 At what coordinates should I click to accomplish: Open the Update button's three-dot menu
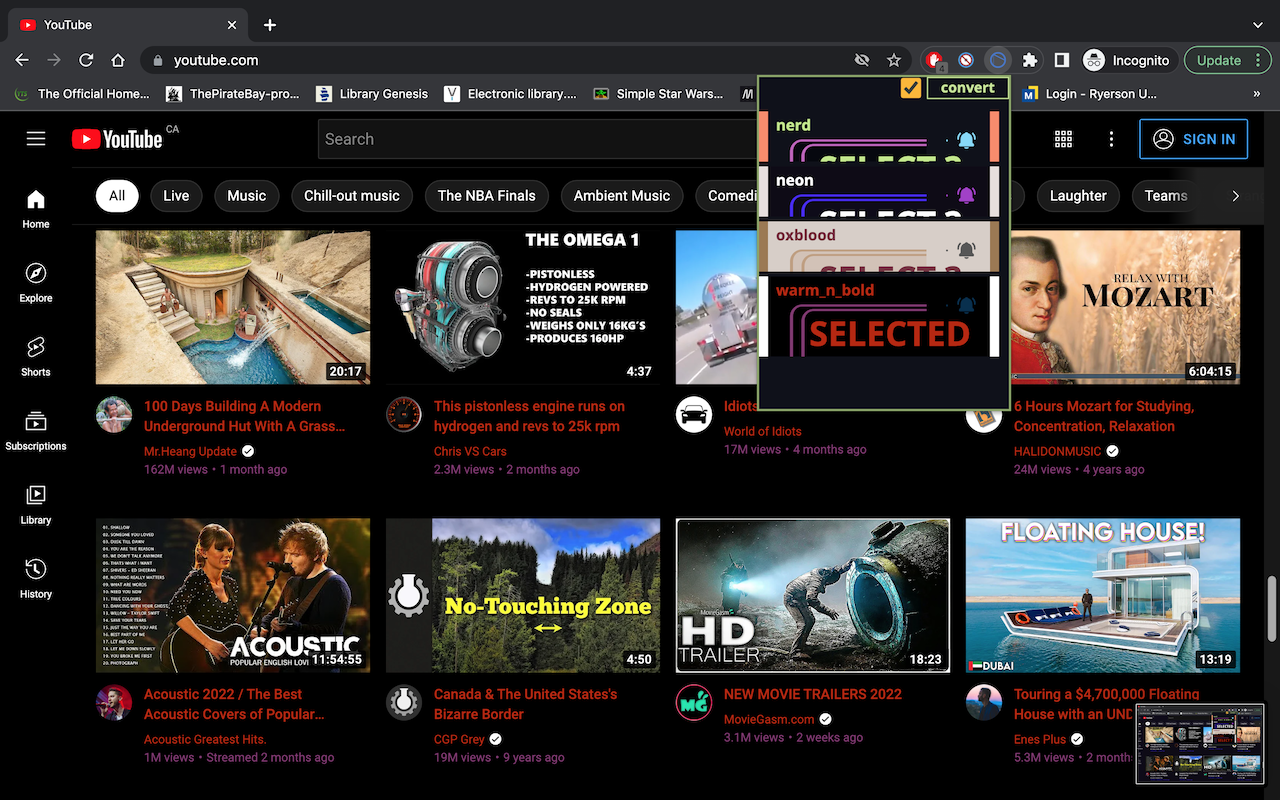[x=1258, y=60]
